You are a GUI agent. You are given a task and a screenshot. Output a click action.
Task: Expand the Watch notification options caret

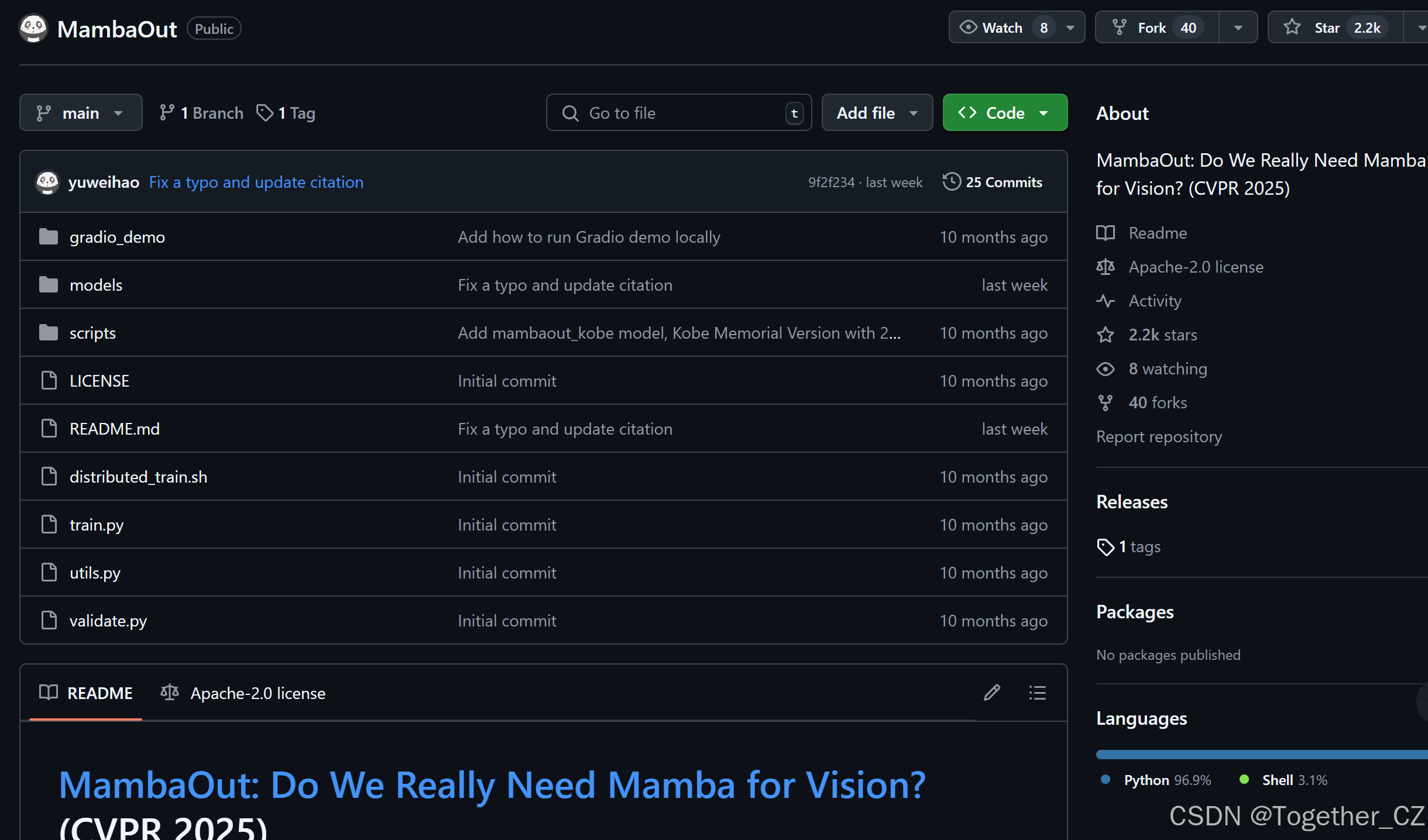coord(1070,27)
